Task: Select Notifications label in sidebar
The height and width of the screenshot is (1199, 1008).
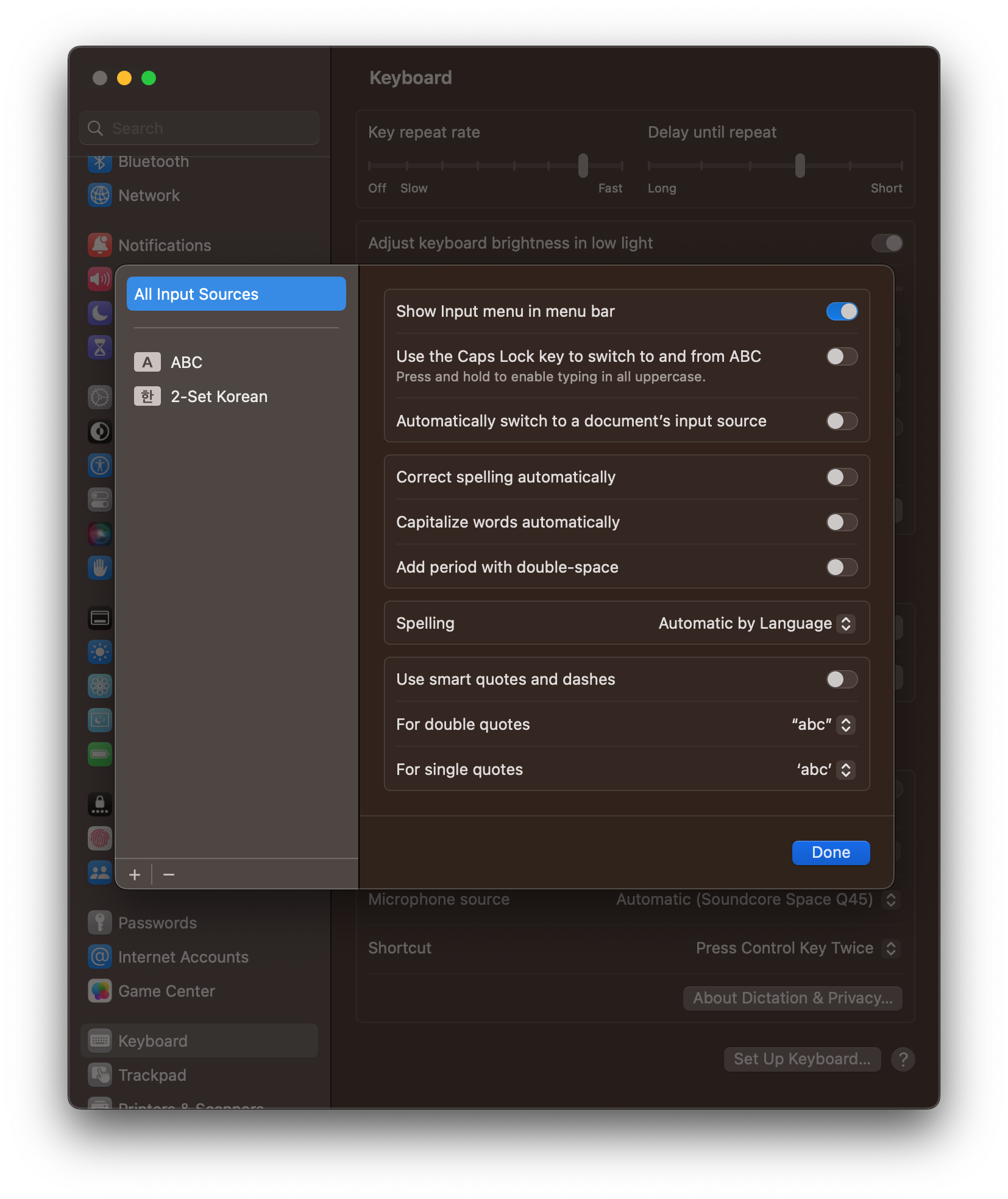Action: 165,246
